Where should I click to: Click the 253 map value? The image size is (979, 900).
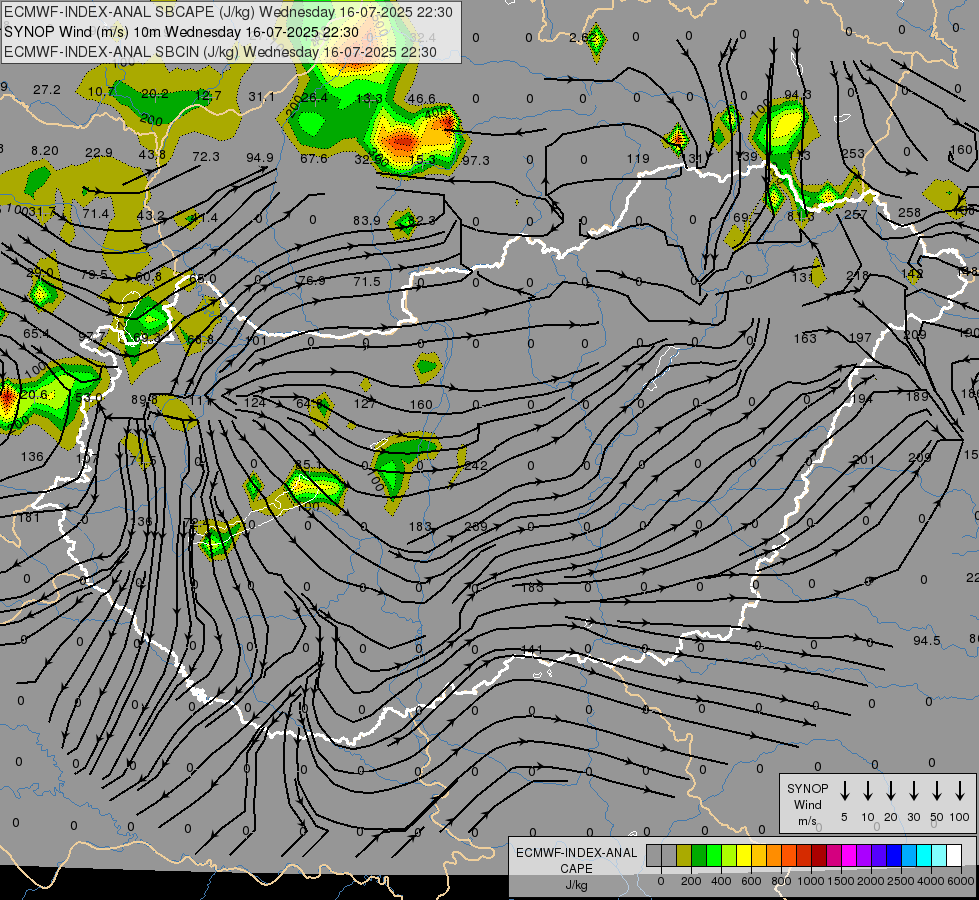coord(853,153)
